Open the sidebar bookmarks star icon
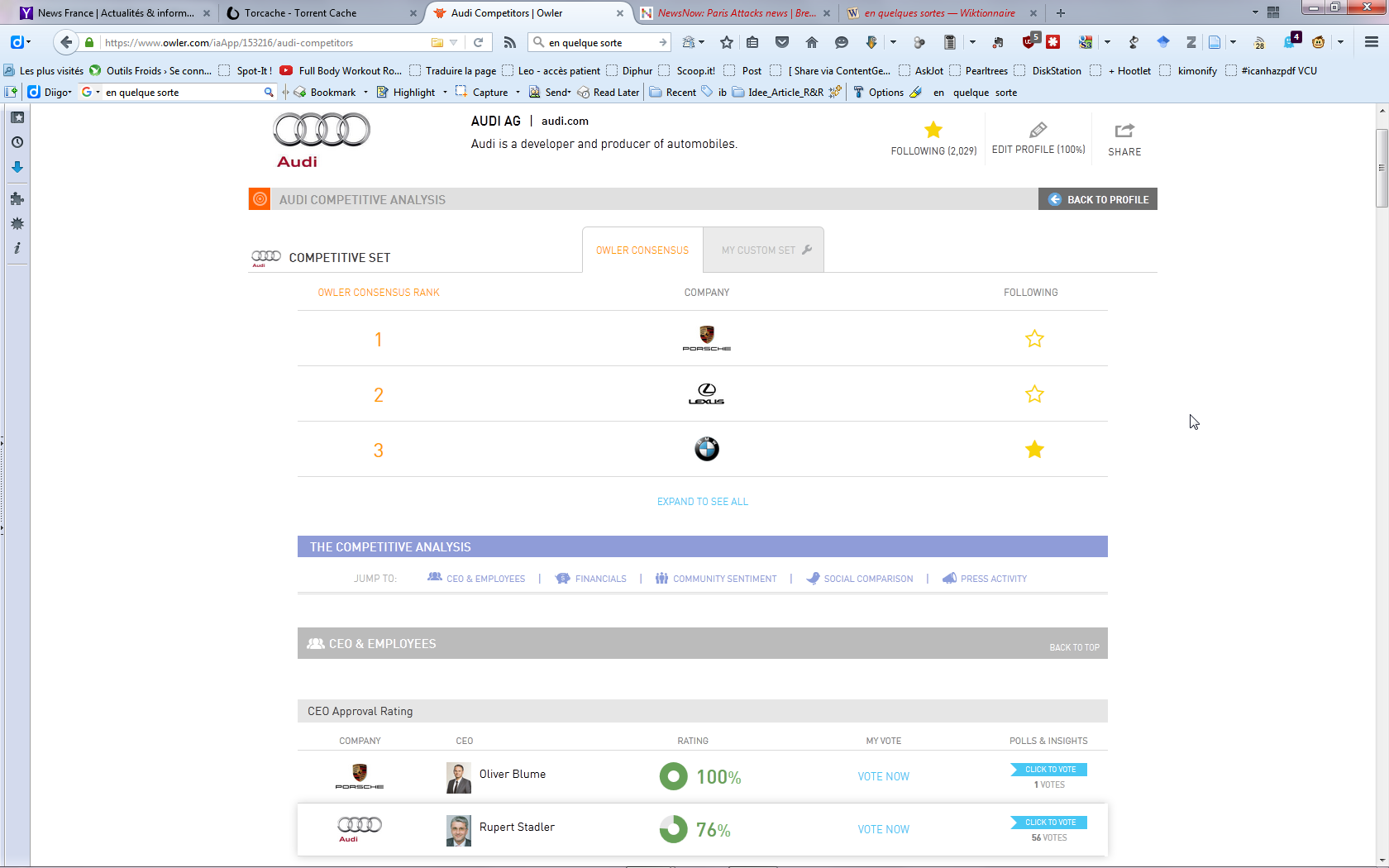Screen dimensions: 1389x868 [17, 117]
